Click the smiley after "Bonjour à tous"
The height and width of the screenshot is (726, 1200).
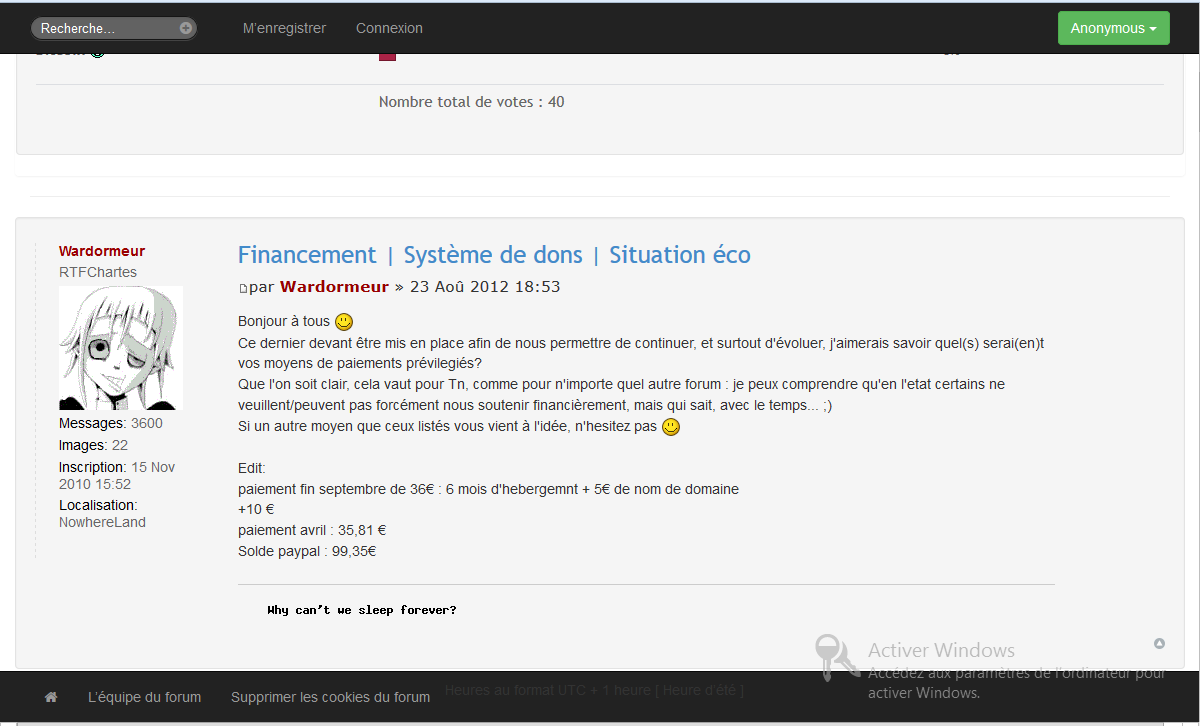coord(344,322)
